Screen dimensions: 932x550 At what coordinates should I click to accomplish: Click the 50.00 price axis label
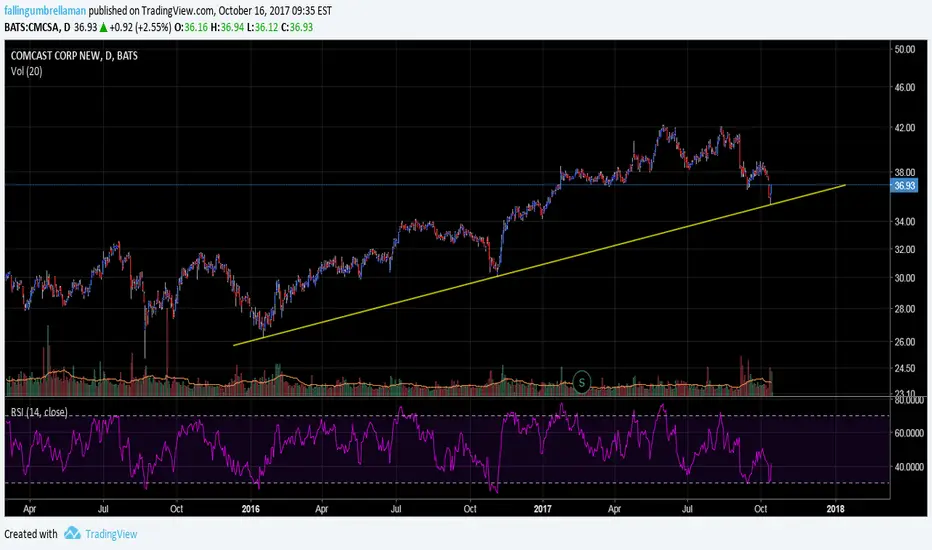coord(905,49)
